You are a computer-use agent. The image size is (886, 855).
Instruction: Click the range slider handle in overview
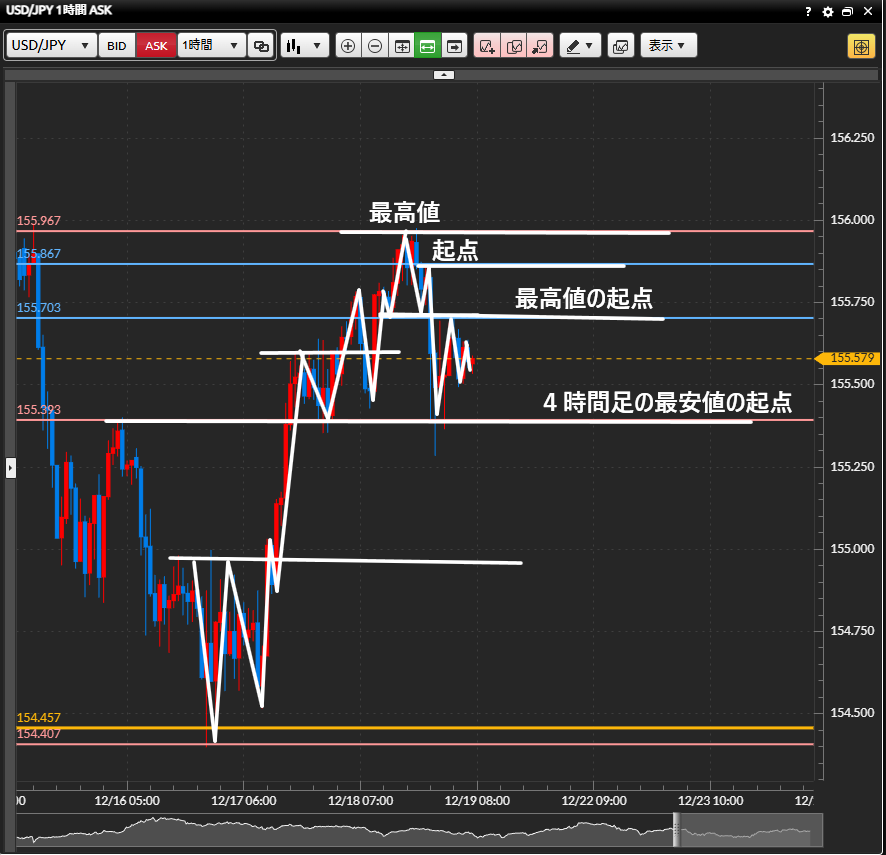pos(676,829)
